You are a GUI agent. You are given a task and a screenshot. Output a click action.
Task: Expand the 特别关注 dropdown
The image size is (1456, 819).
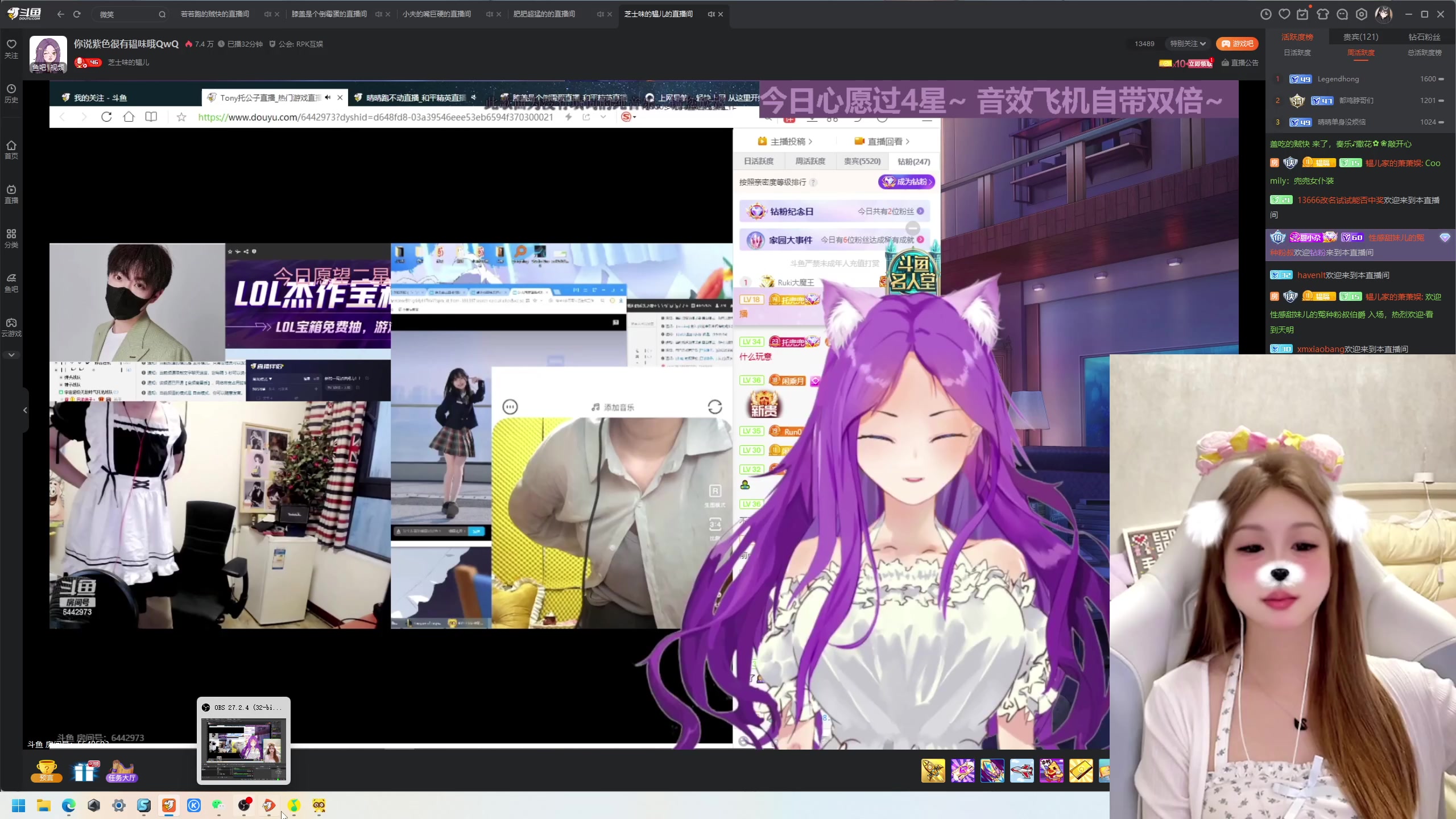[1188, 44]
